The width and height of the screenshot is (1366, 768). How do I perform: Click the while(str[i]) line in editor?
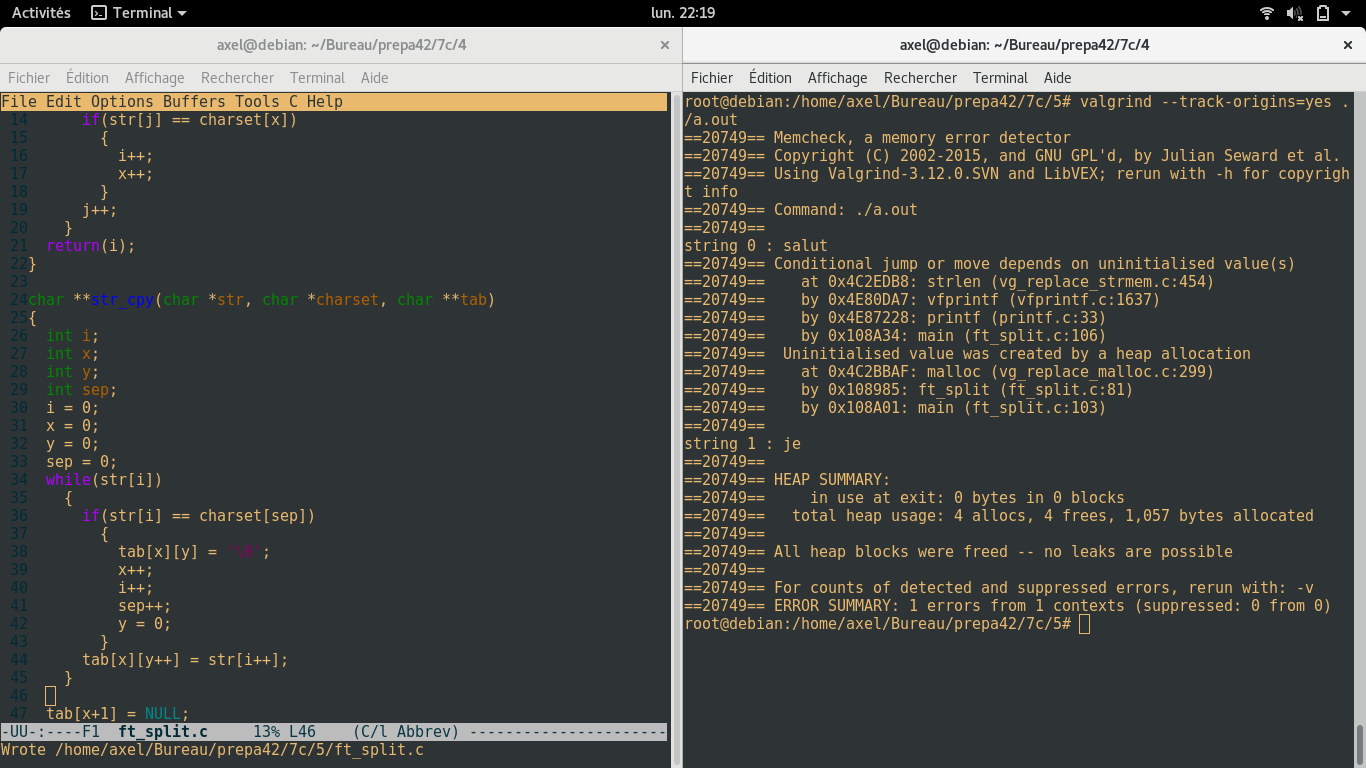point(104,480)
